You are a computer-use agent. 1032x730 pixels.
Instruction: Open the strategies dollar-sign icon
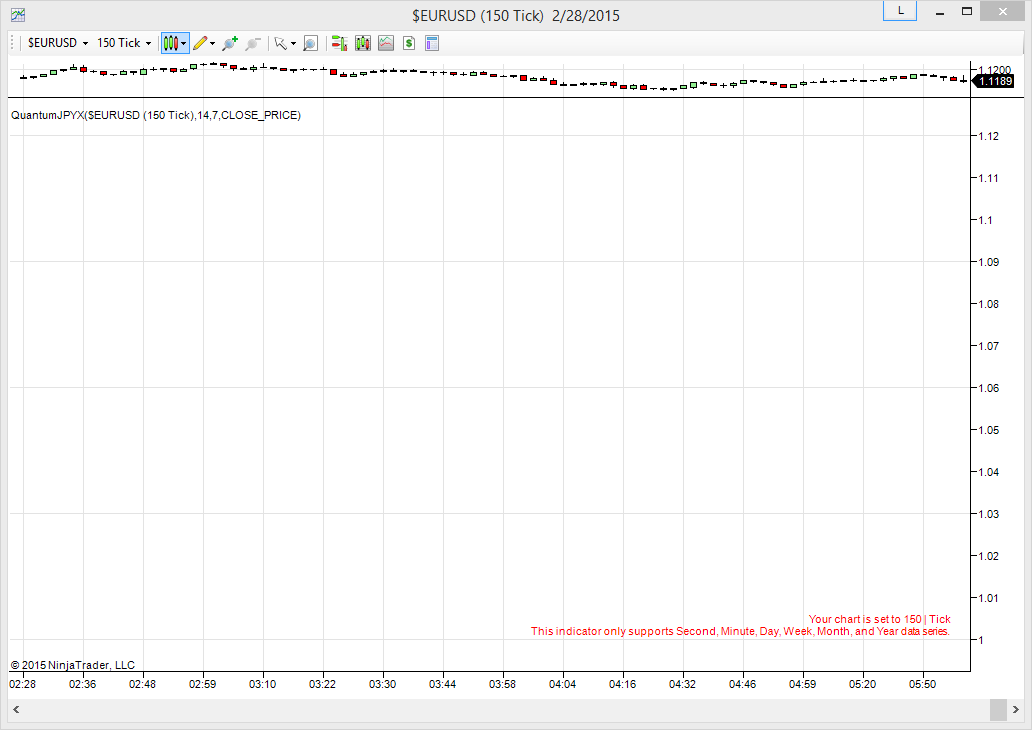pyautogui.click(x=409, y=43)
